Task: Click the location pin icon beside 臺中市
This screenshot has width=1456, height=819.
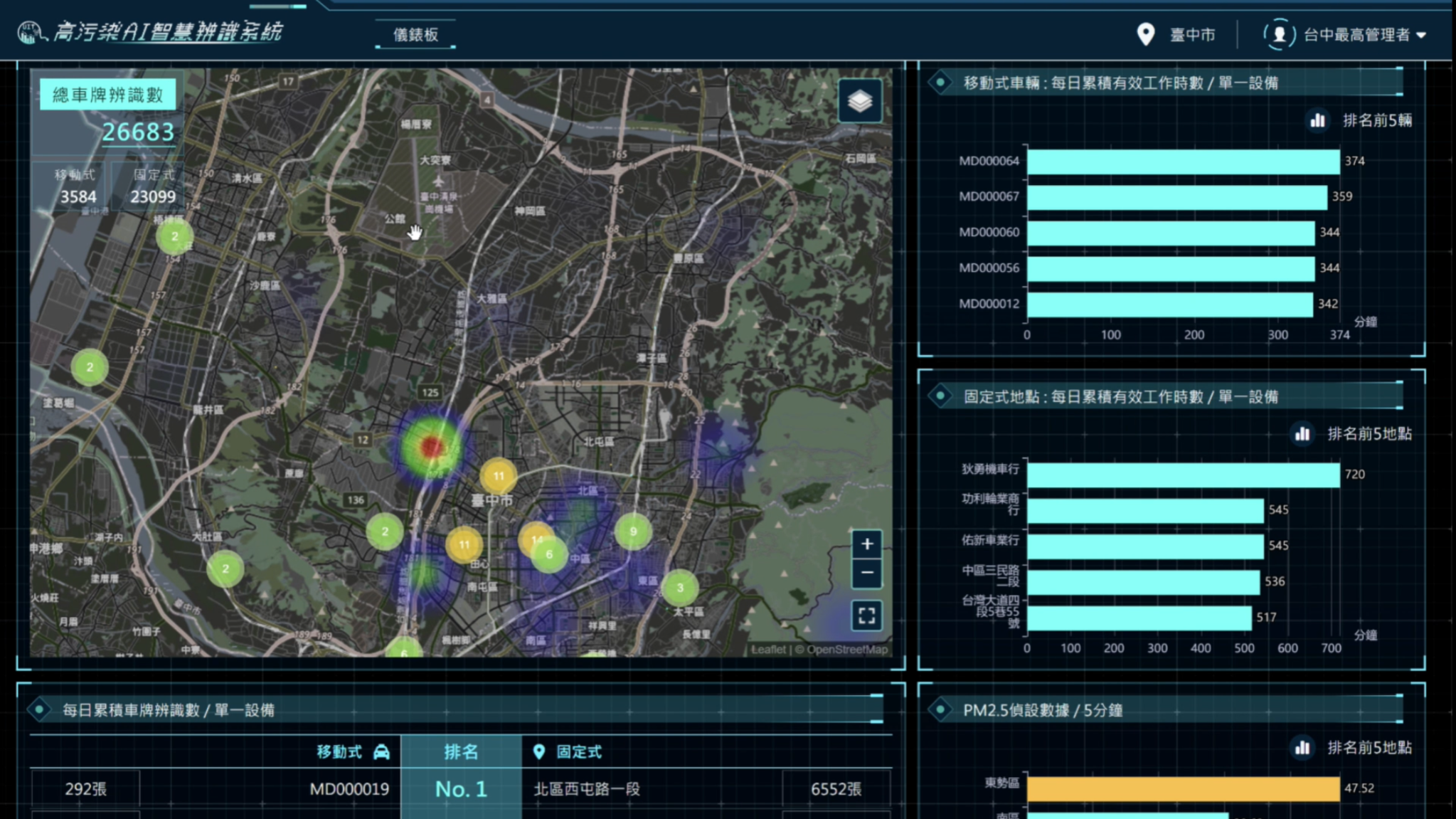Action: coord(1145,34)
